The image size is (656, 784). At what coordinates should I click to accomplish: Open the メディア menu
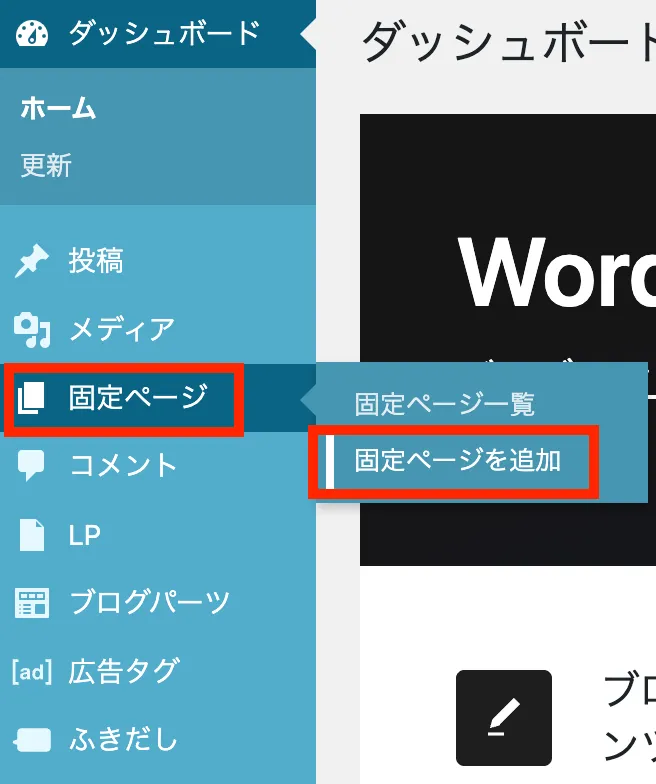pyautogui.click(x=158, y=330)
